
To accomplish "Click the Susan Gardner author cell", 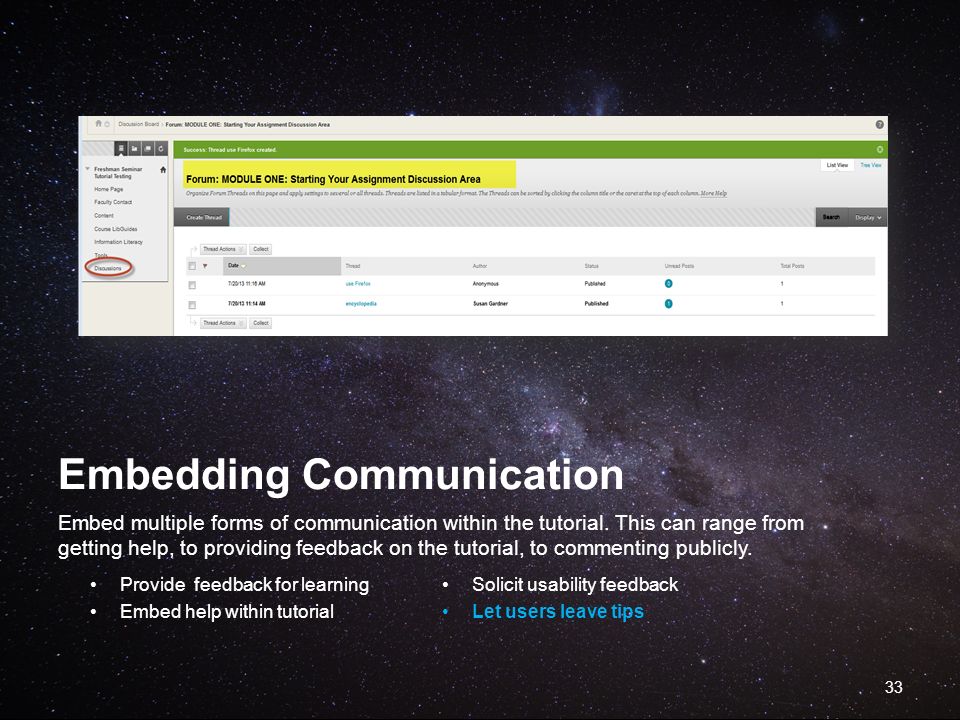I will click(x=490, y=304).
